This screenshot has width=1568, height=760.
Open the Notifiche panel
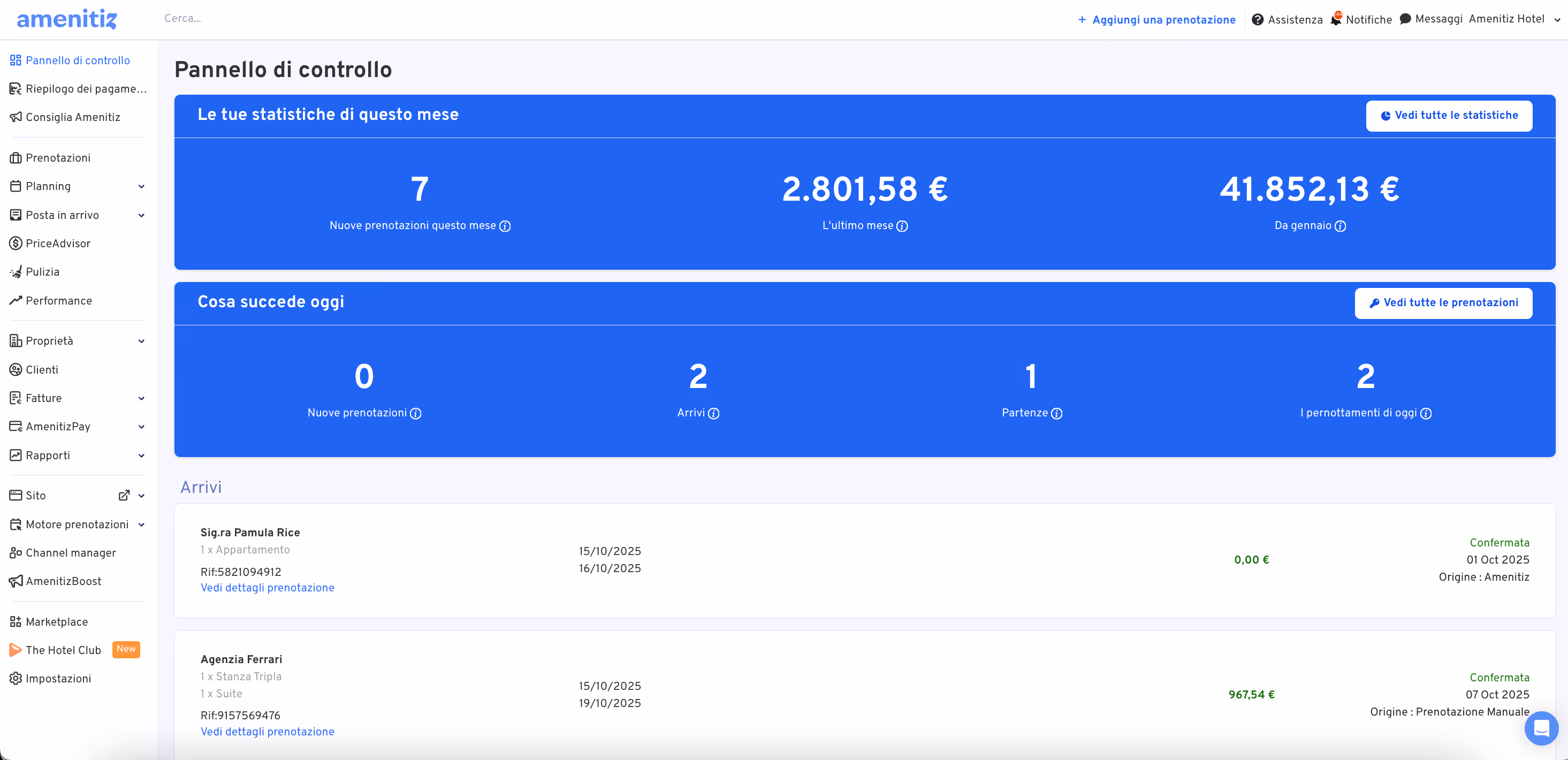1361,19
